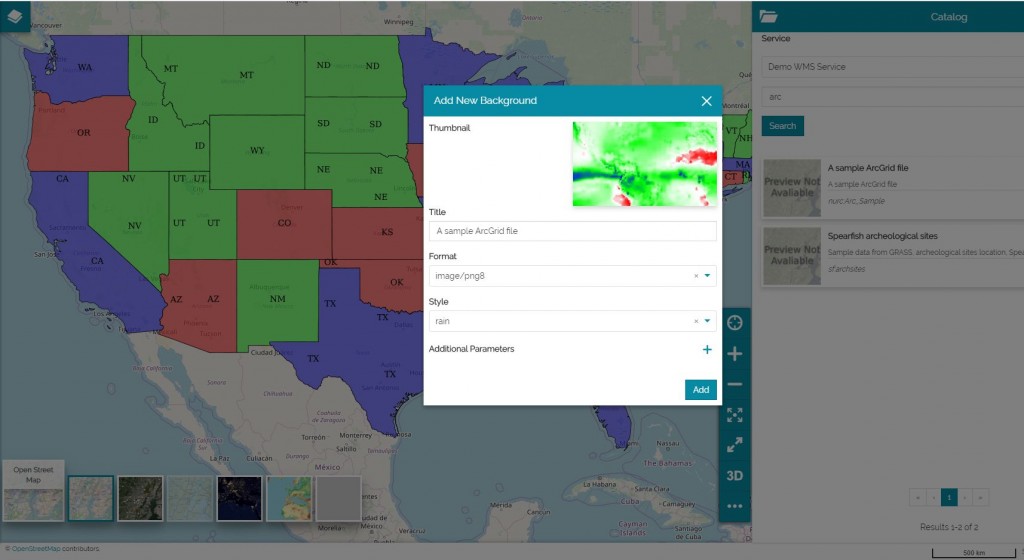Click the Catalog folder icon
The width and height of the screenshot is (1024, 560).
click(768, 16)
